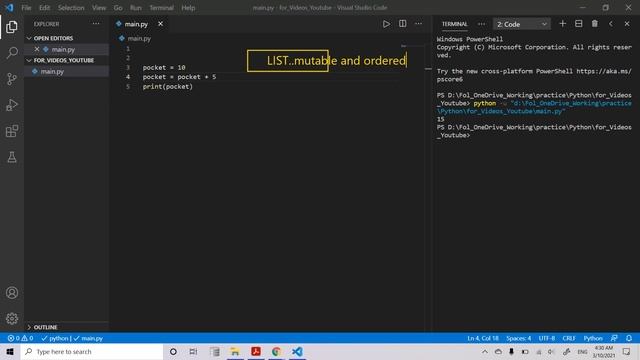Viewport: 640px width, 360px height.
Task: Run Python file with play button
Action: pos(386,24)
